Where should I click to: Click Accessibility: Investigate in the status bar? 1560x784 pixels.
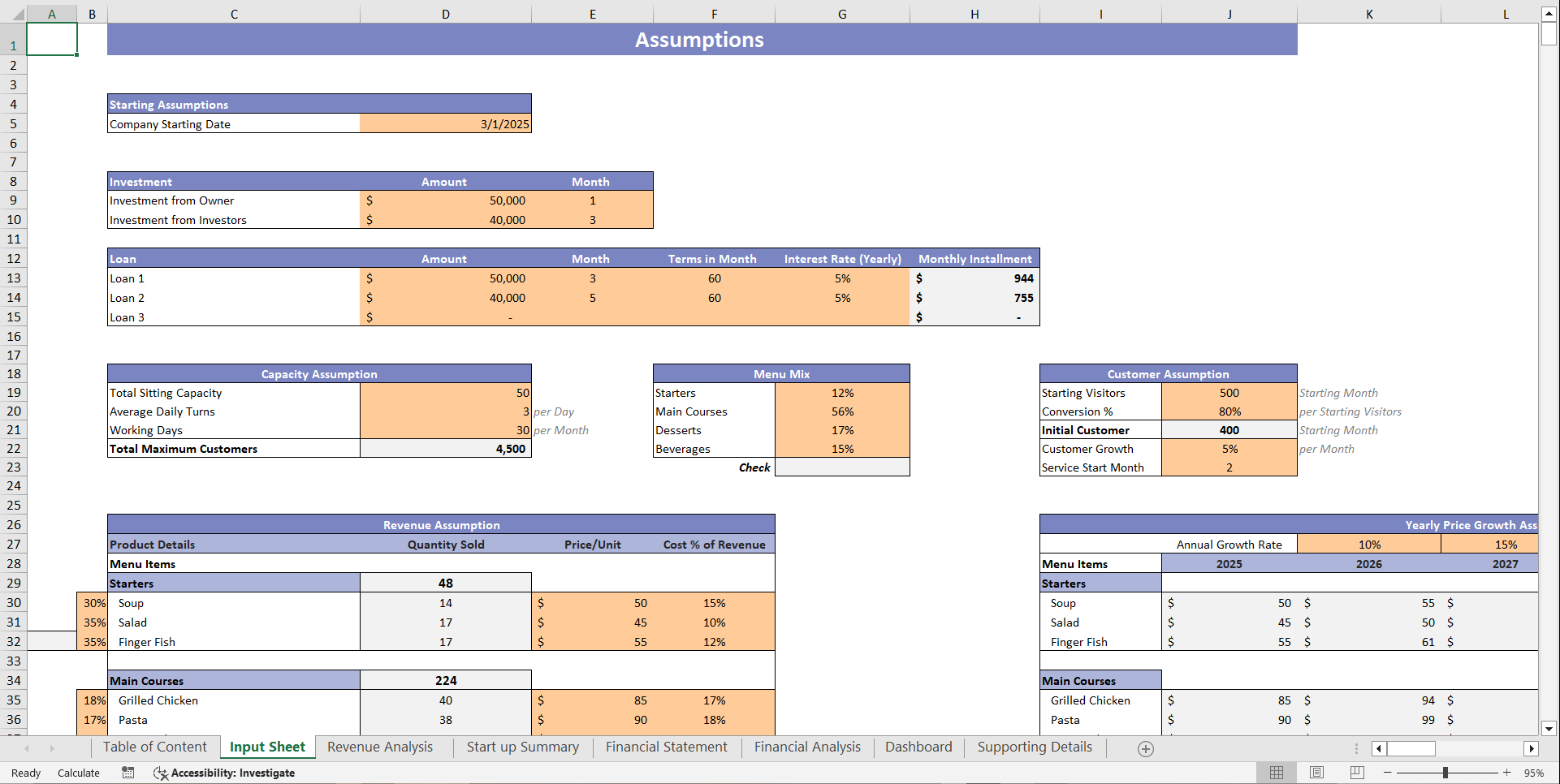pos(234,773)
